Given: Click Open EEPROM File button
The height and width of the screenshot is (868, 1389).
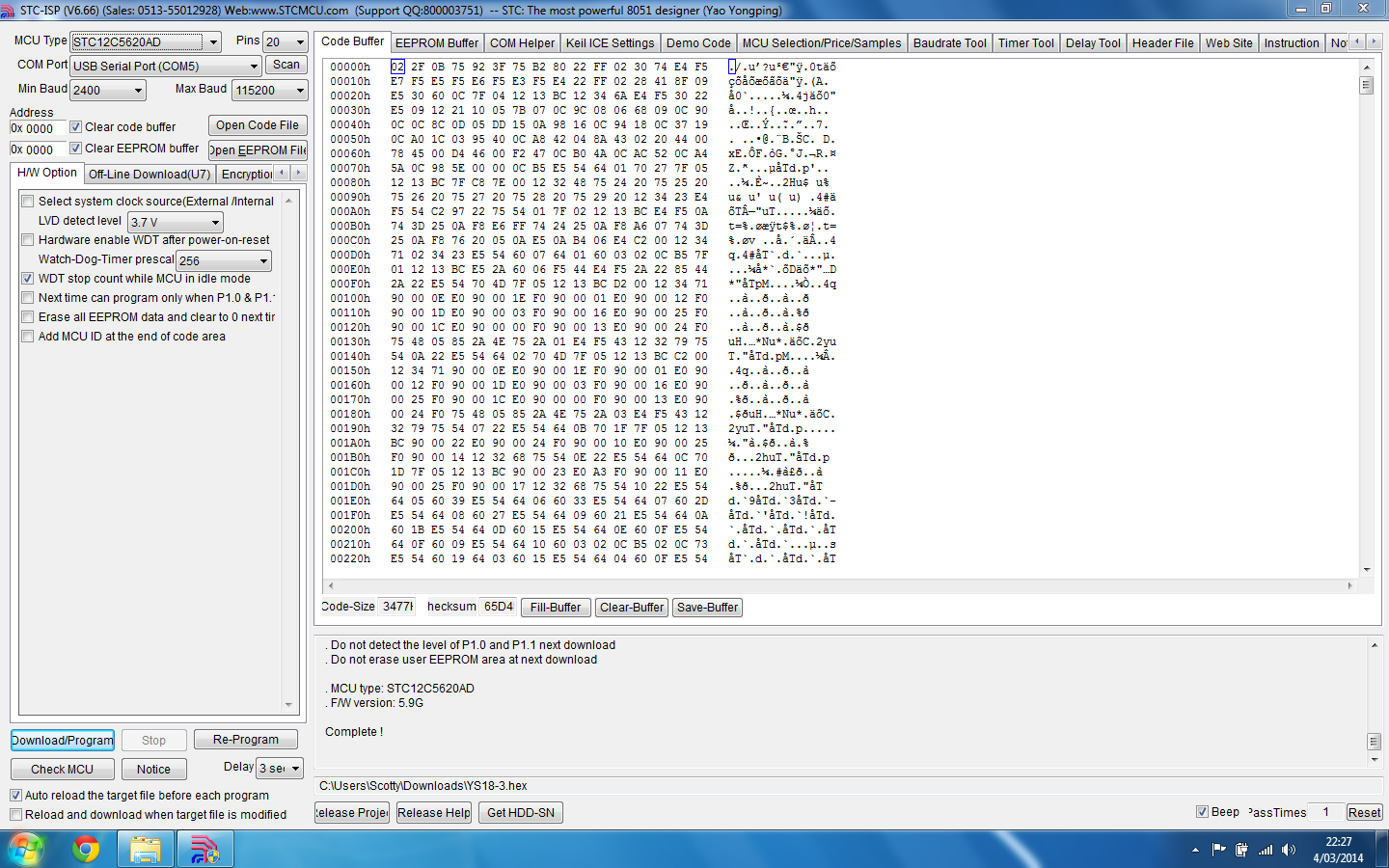Looking at the screenshot, I should click(x=258, y=149).
